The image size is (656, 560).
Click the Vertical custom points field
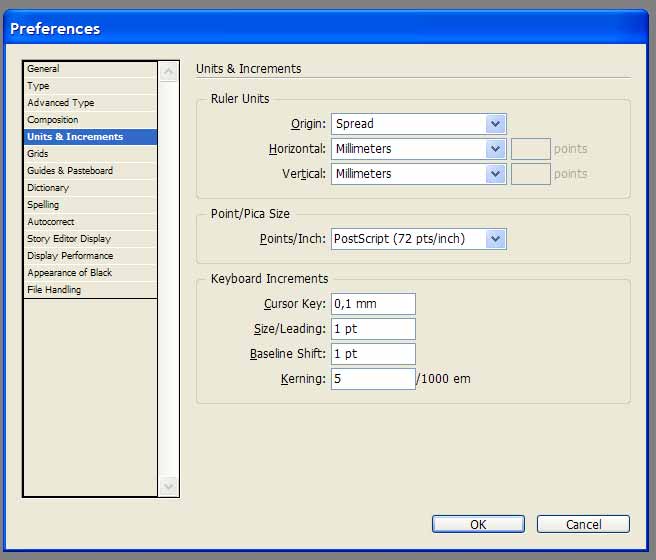[x=530, y=174]
